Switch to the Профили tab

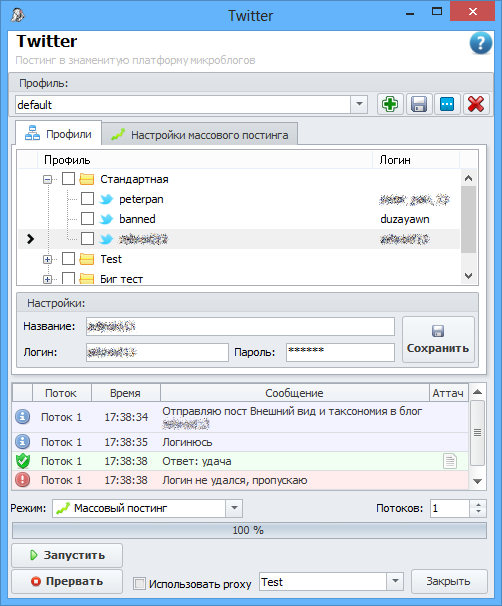click(x=58, y=134)
